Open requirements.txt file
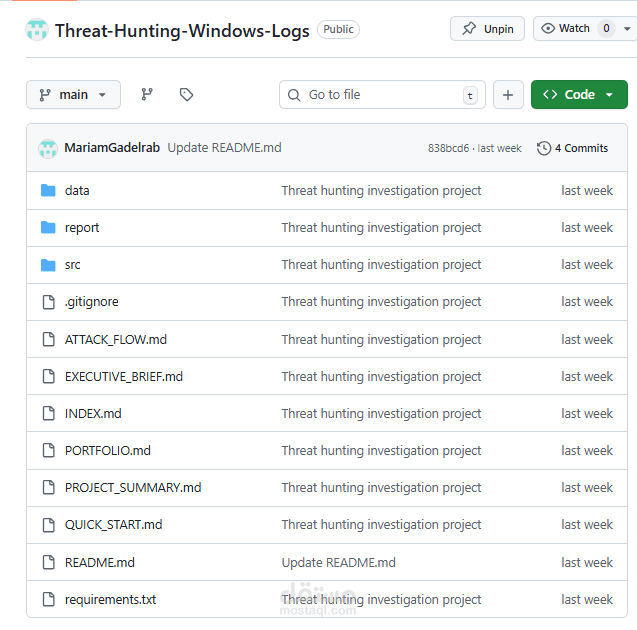637x630 pixels. pyautogui.click(x=110, y=600)
